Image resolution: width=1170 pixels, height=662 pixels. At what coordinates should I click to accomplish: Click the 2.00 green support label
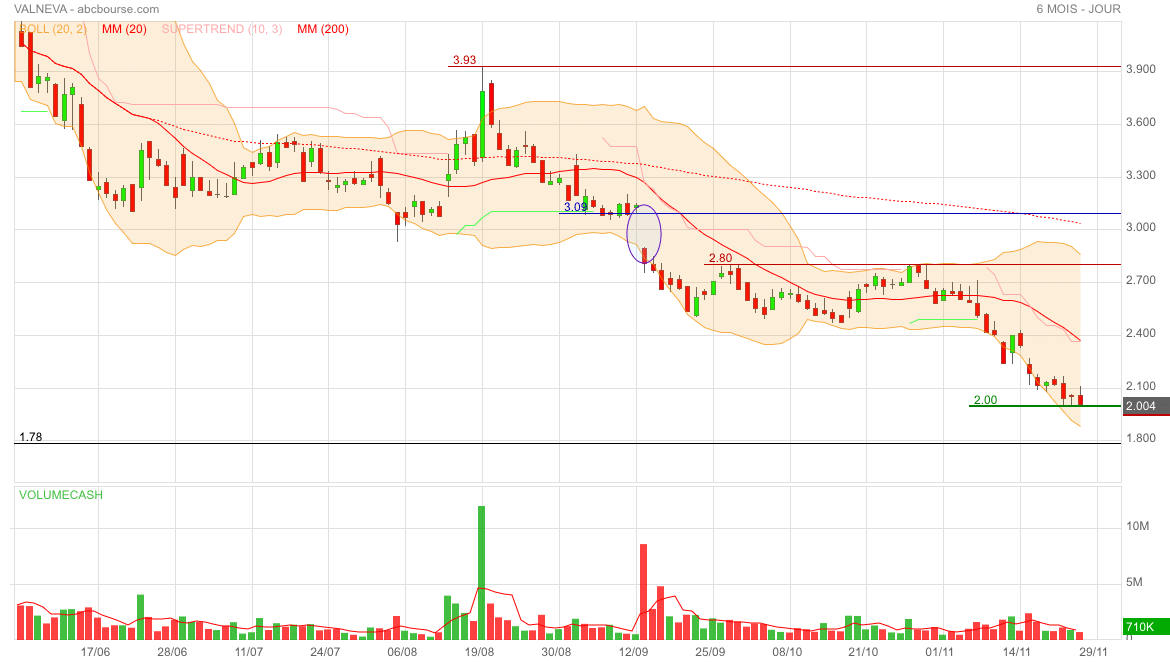985,399
